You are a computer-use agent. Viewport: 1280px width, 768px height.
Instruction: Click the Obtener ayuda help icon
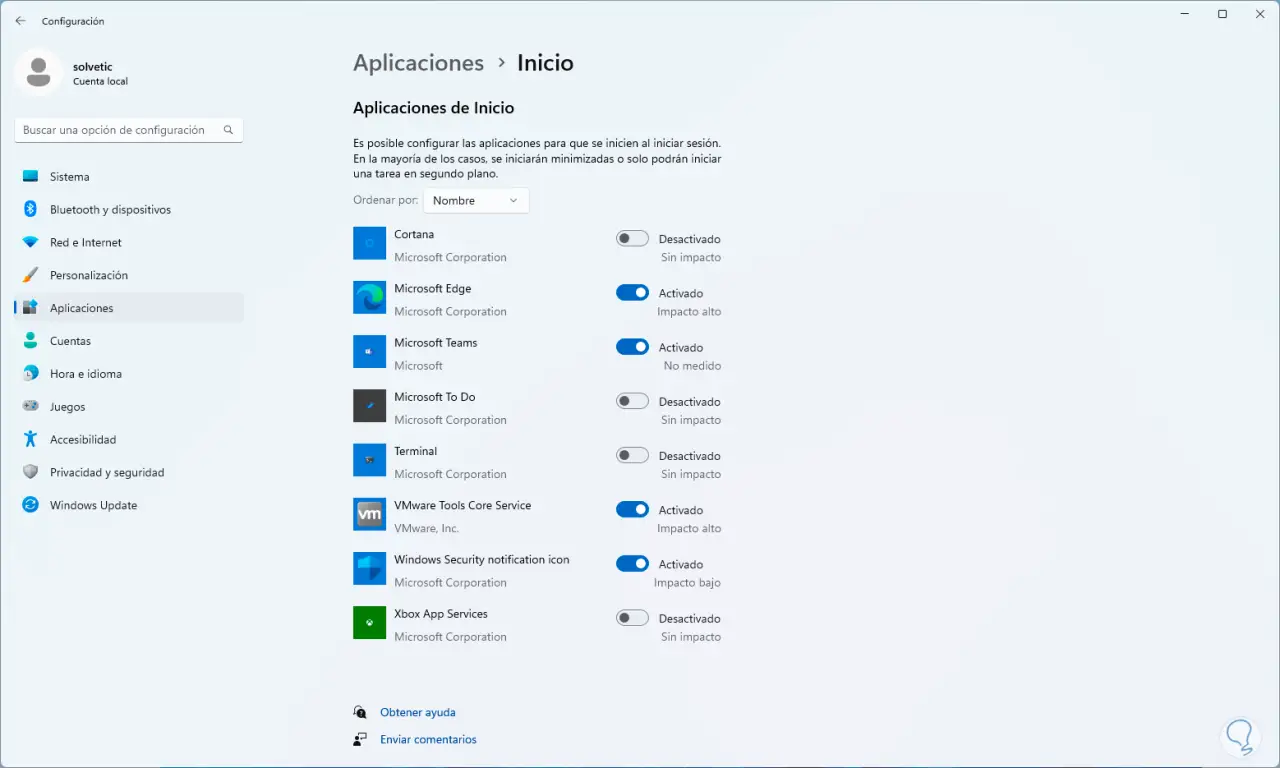[x=360, y=712]
